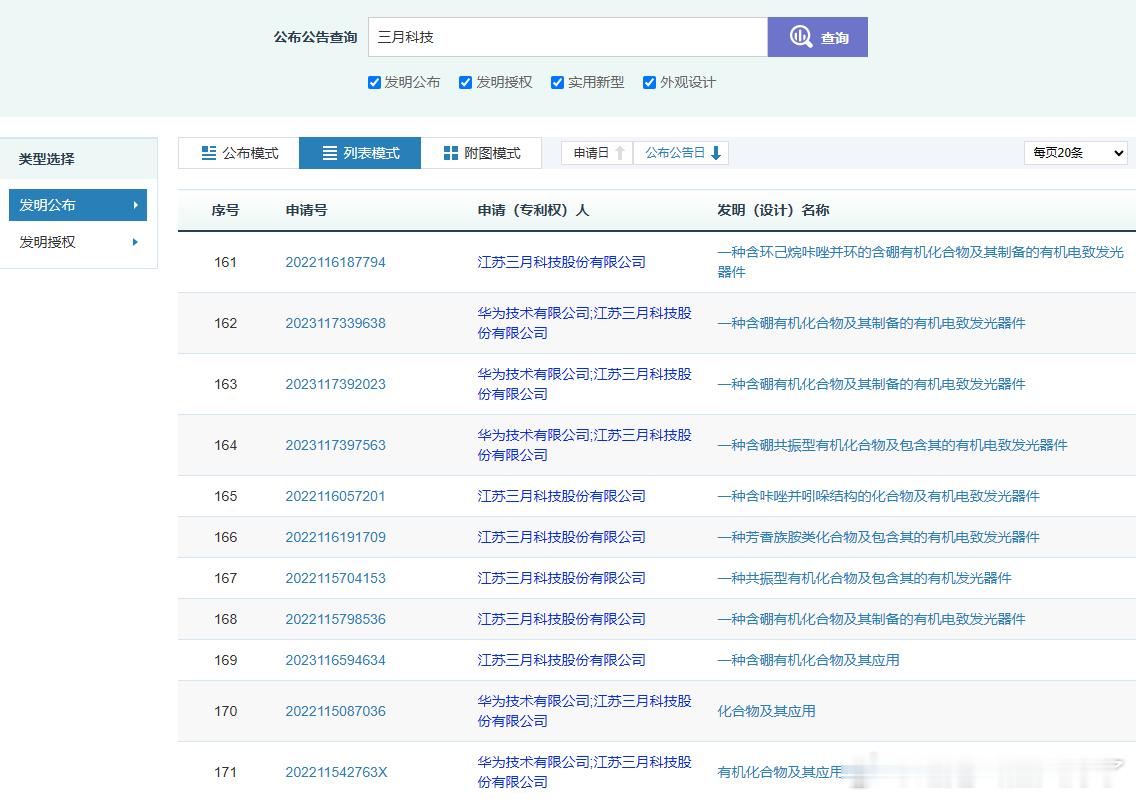The height and width of the screenshot is (799, 1136).
Task: Open title 一种含硼共振型有机化合物及包含其的有机电致发光器件
Action: pos(893,445)
